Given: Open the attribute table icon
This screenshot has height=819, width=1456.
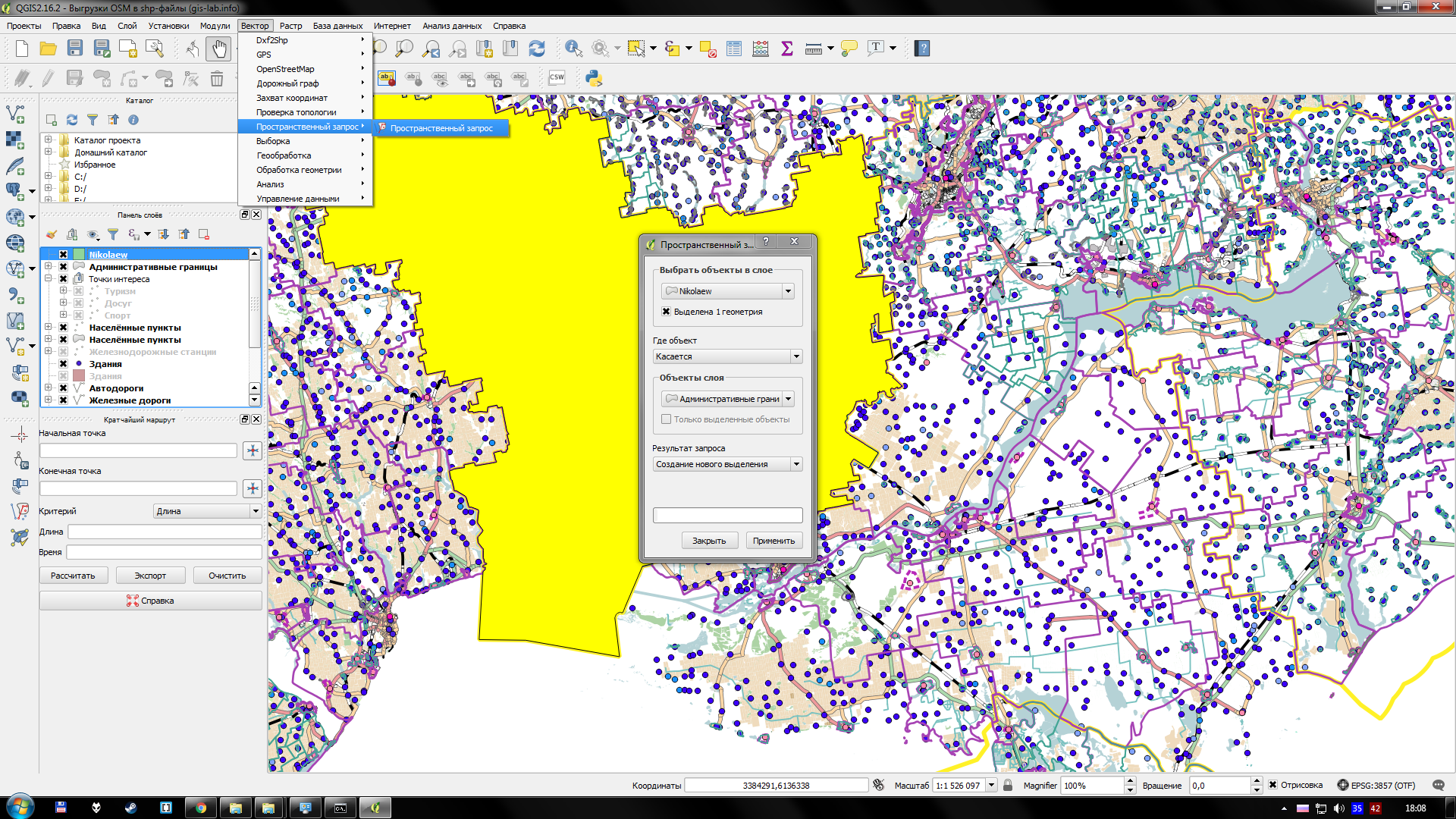Looking at the screenshot, I should (x=734, y=49).
